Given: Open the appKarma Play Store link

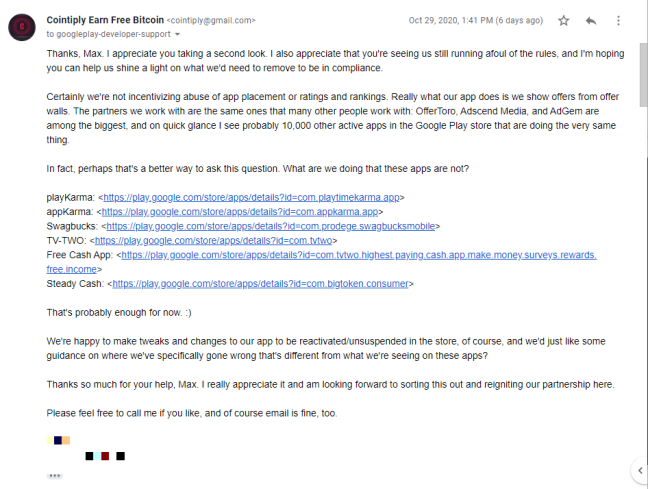Looking at the screenshot, I should point(240,212).
